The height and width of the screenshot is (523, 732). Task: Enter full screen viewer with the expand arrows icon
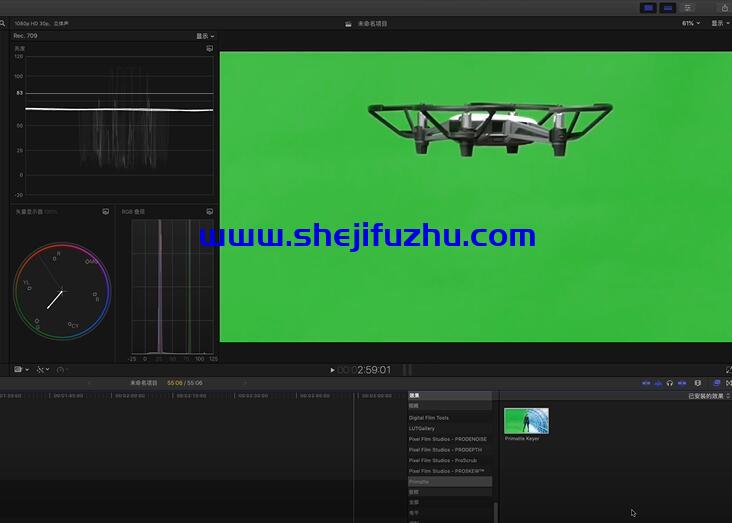(728, 370)
